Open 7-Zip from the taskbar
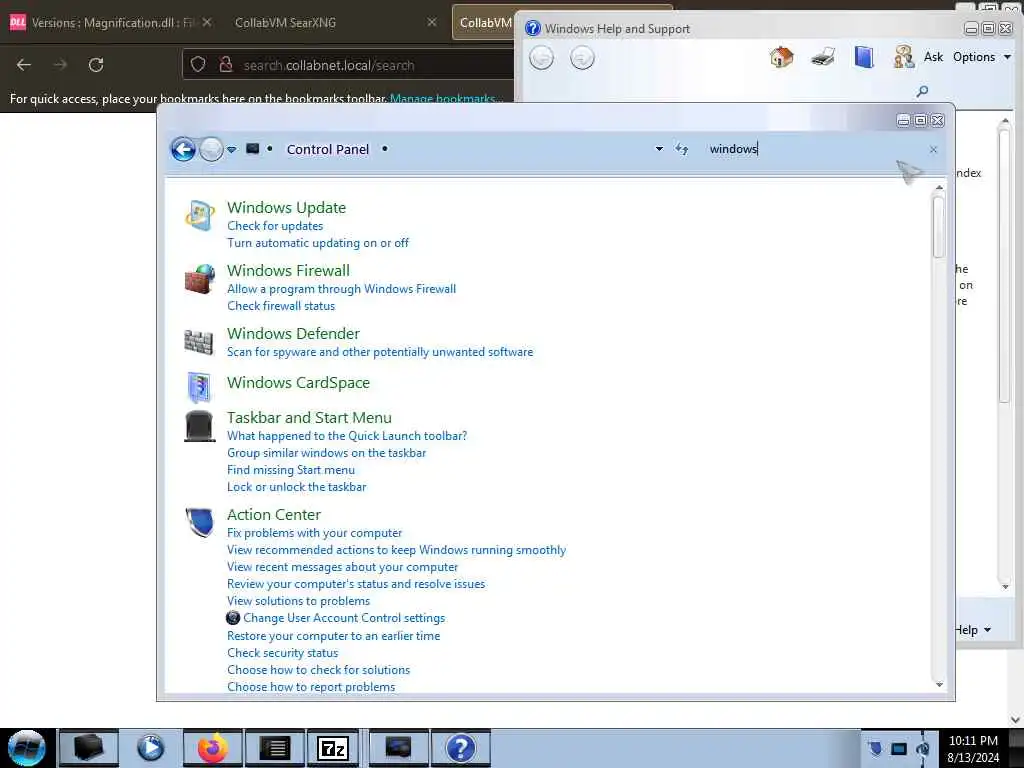 (333, 748)
